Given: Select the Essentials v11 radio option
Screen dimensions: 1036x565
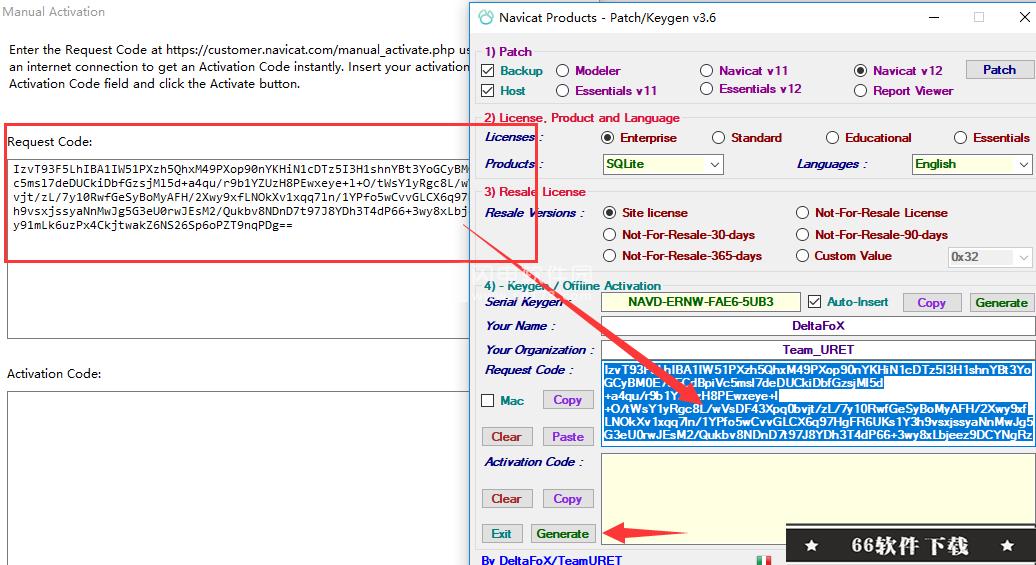Looking at the screenshot, I should click(562, 91).
